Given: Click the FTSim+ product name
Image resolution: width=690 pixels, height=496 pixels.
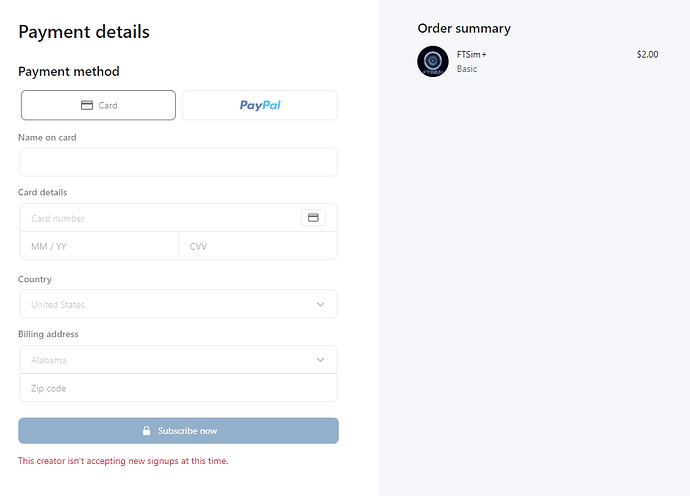Looking at the screenshot, I should click(472, 55).
